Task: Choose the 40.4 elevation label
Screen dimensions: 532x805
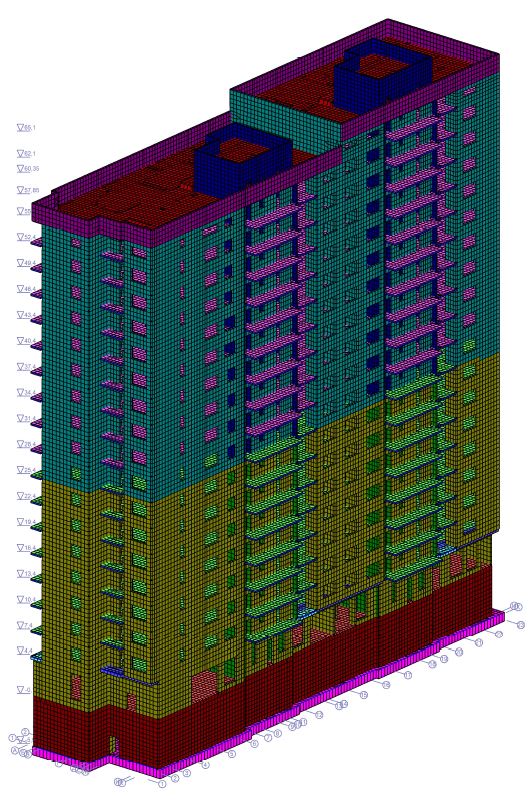Action: (x=26, y=340)
